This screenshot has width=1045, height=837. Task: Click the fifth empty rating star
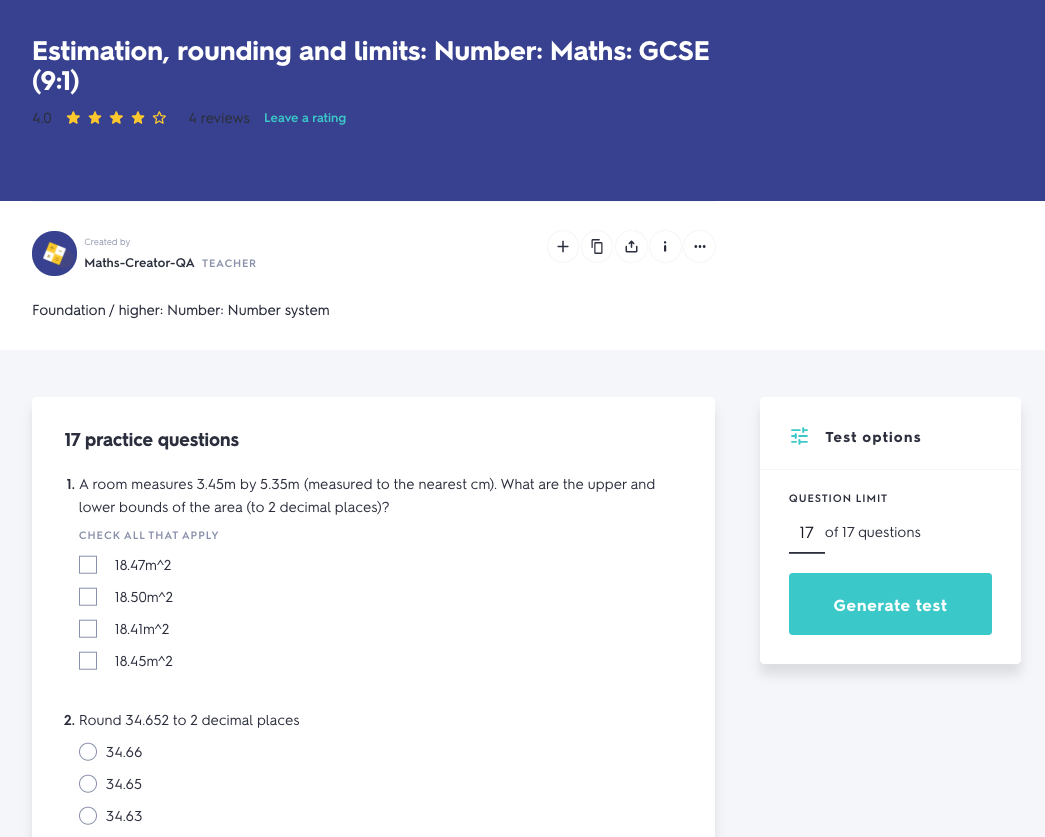click(159, 118)
